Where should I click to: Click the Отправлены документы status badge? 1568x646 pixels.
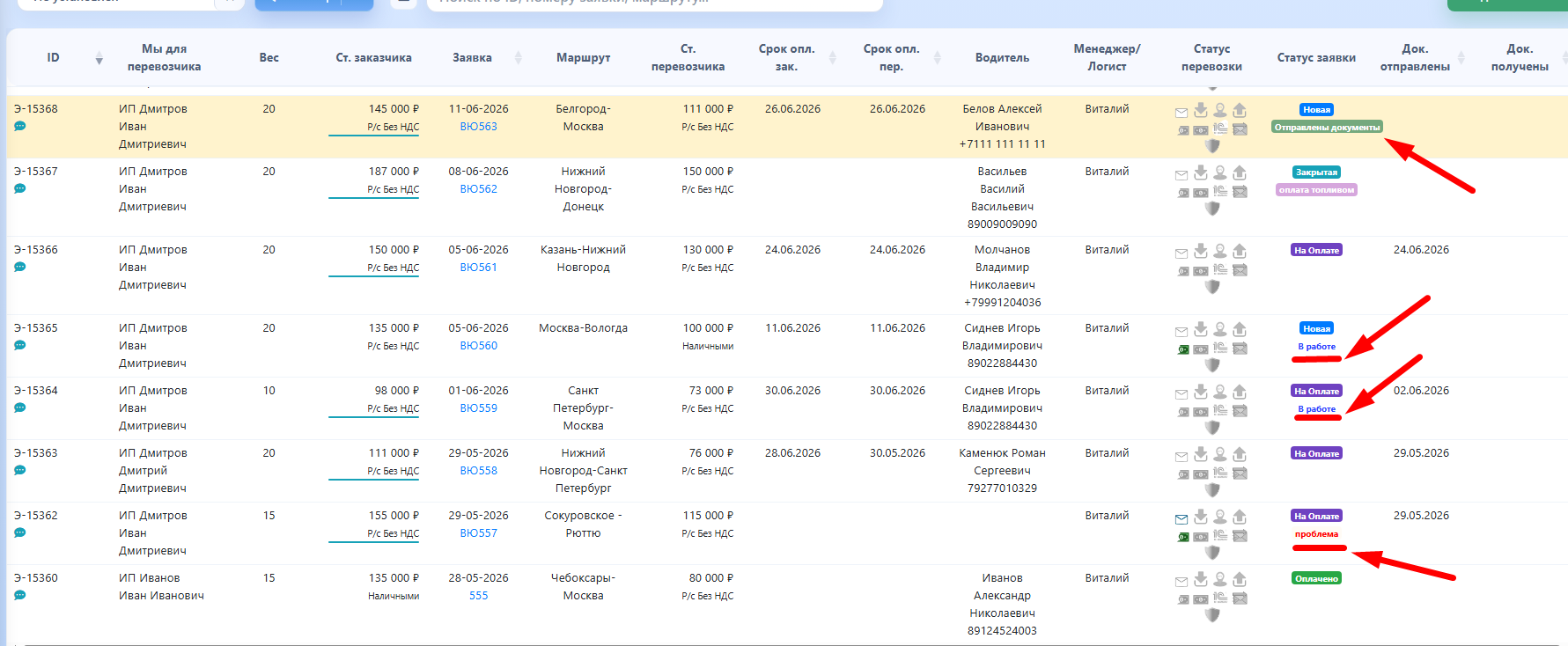pyautogui.click(x=1327, y=128)
